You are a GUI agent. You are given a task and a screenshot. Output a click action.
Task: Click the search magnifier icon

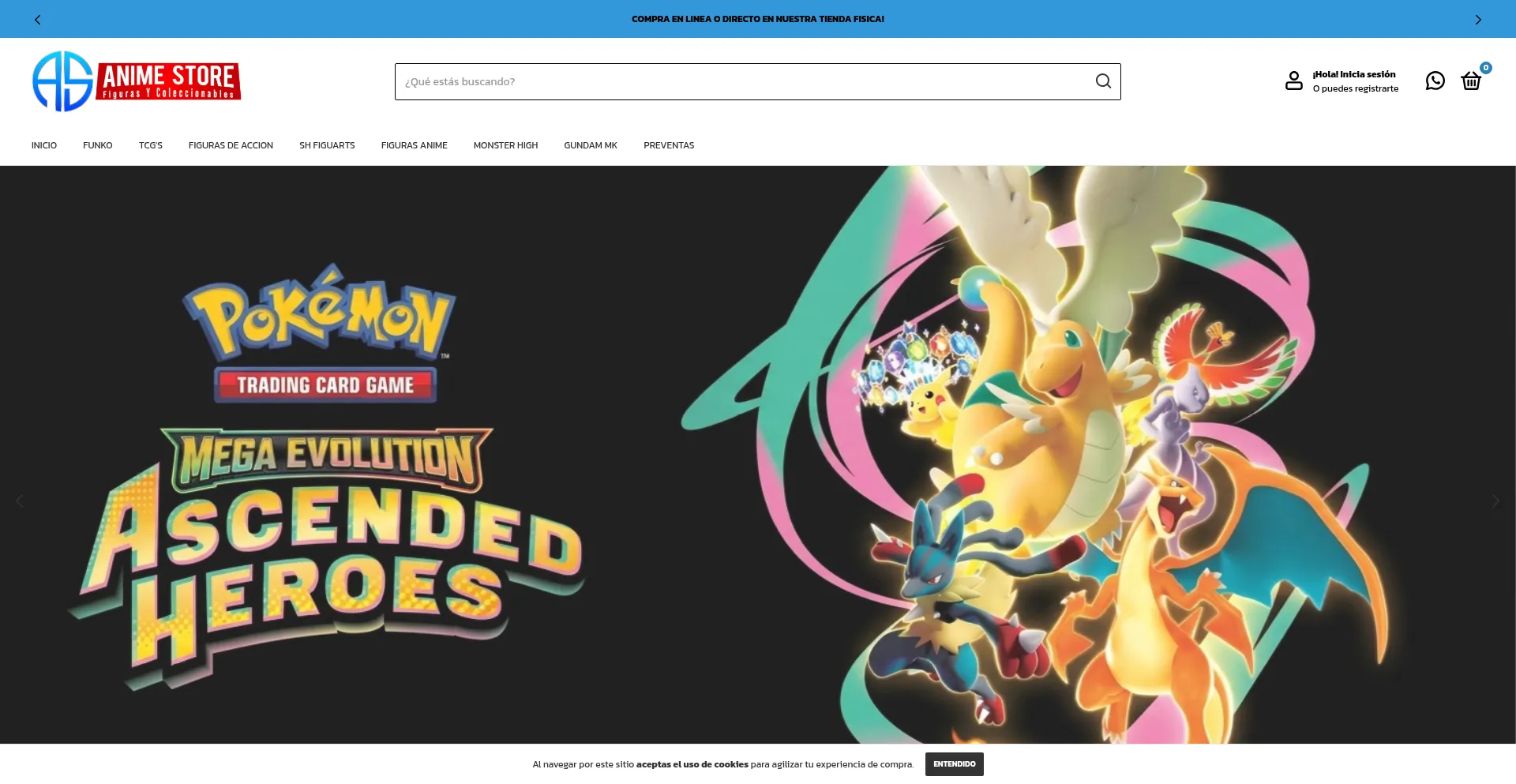pyautogui.click(x=1103, y=81)
